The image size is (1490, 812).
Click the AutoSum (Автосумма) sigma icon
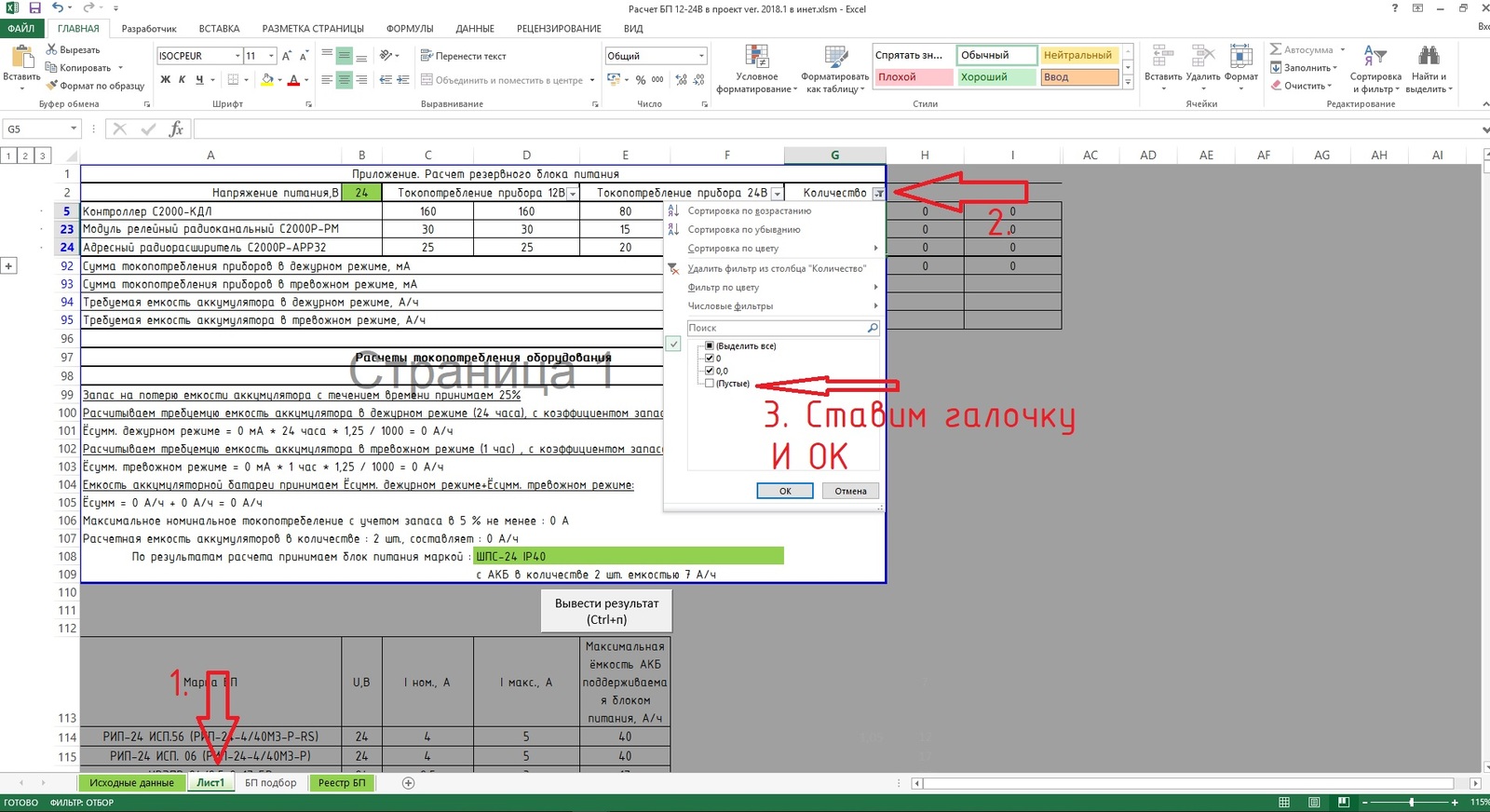pyautogui.click(x=1276, y=49)
